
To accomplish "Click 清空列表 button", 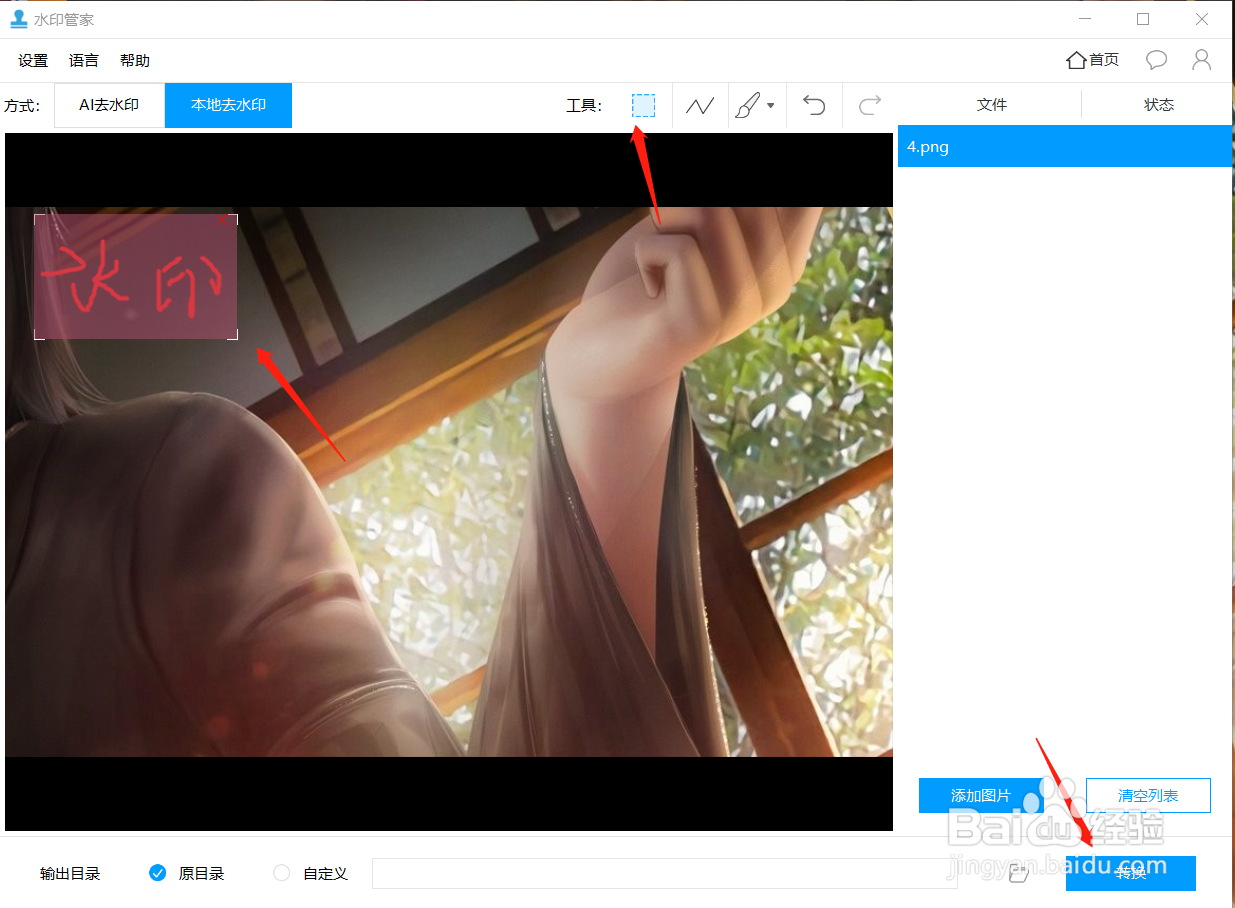I will pos(1148,796).
